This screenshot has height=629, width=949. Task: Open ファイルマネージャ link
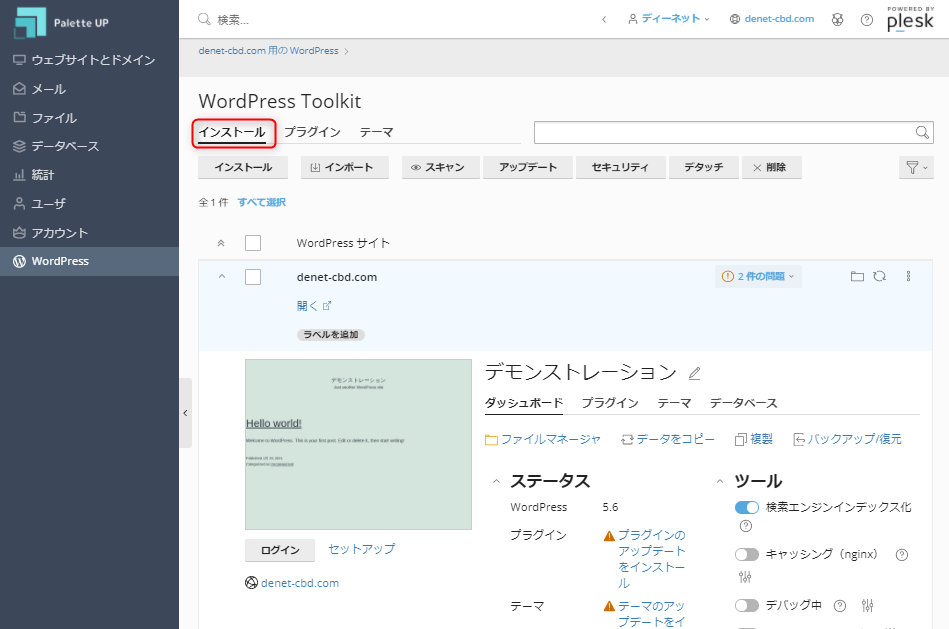click(543, 440)
